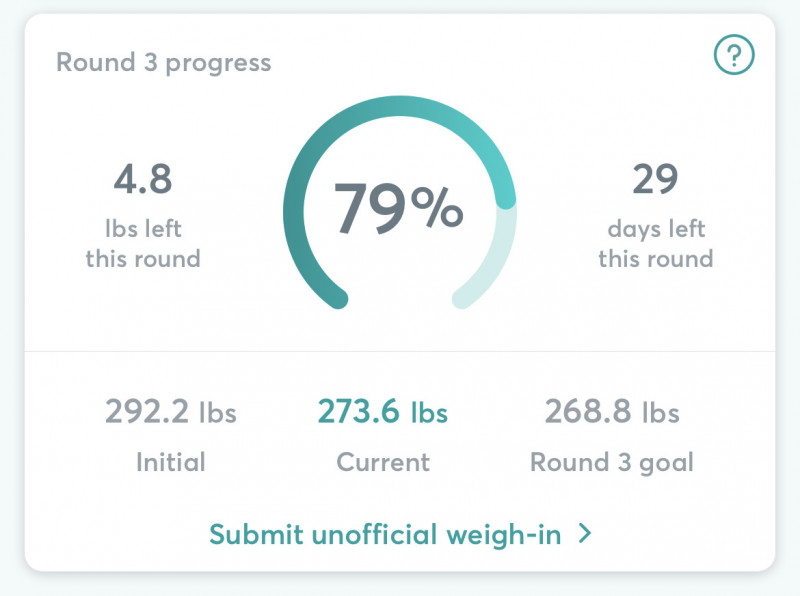Tap the Current label
Screen dimensions: 800x596
tap(383, 462)
